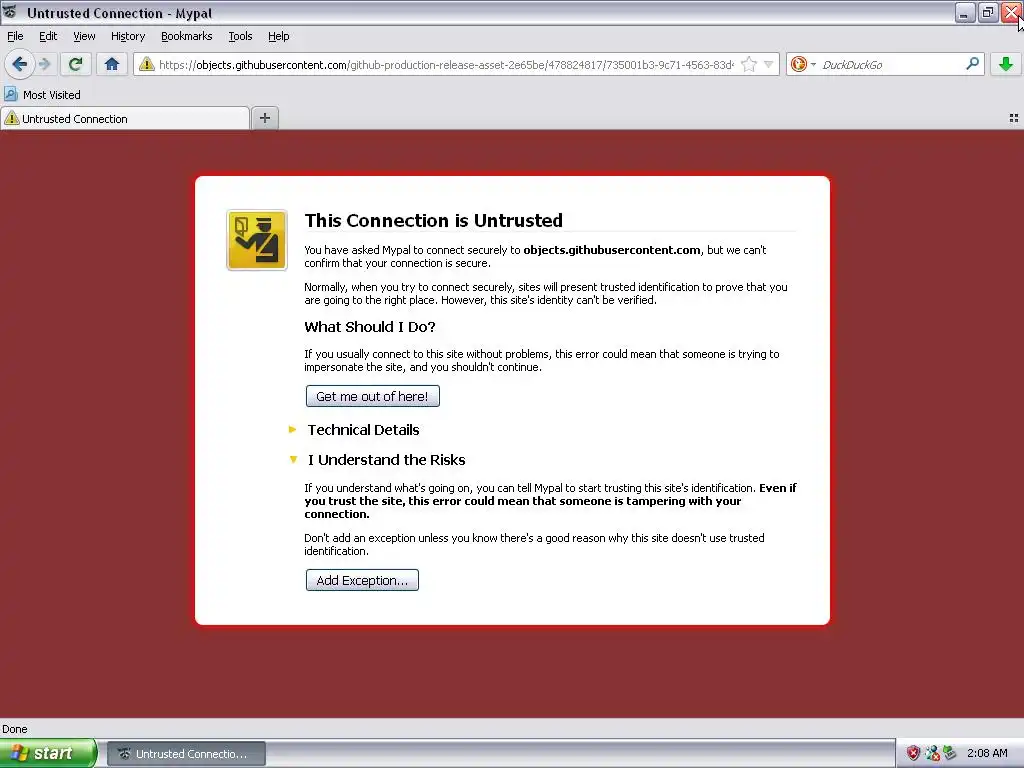Open the Downloads green arrow button

(x=1006, y=64)
